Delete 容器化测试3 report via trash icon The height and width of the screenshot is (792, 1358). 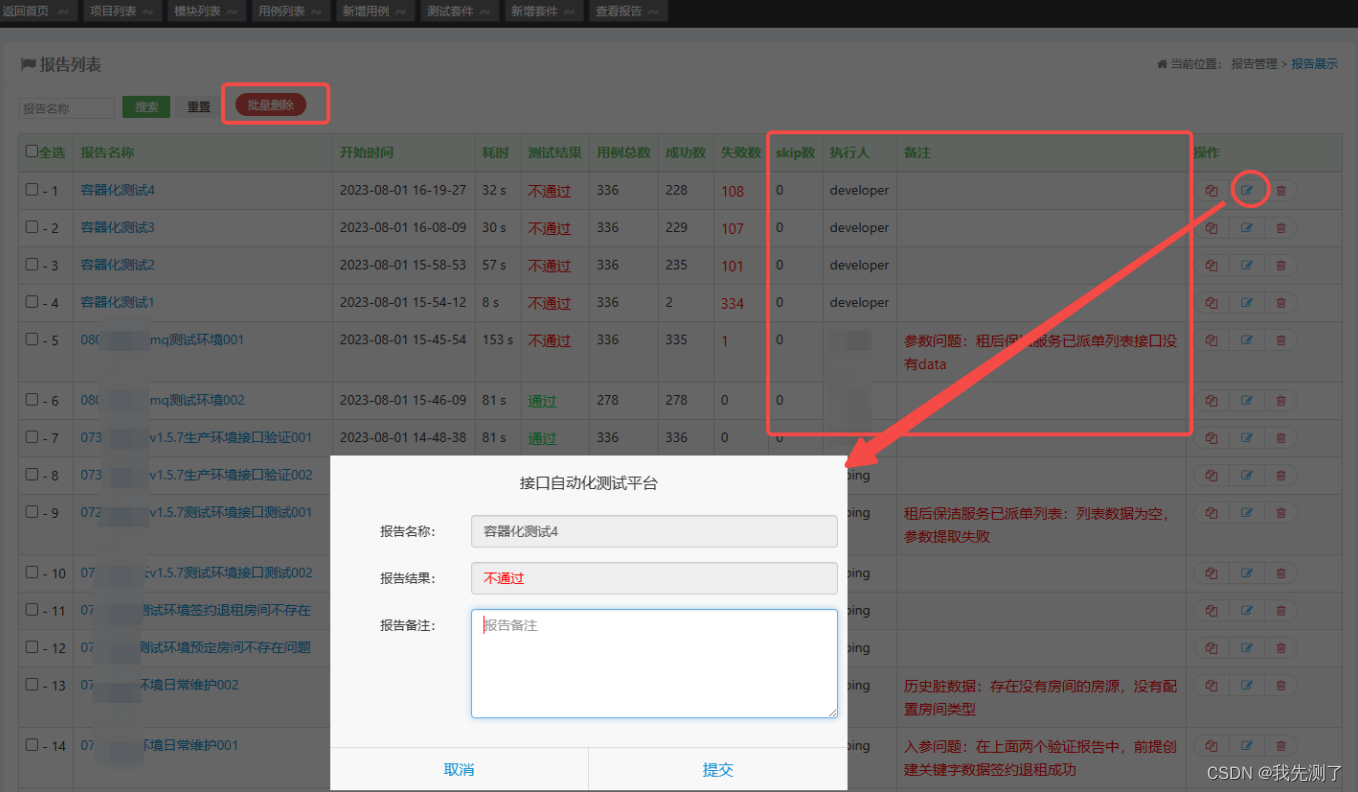(x=1281, y=228)
